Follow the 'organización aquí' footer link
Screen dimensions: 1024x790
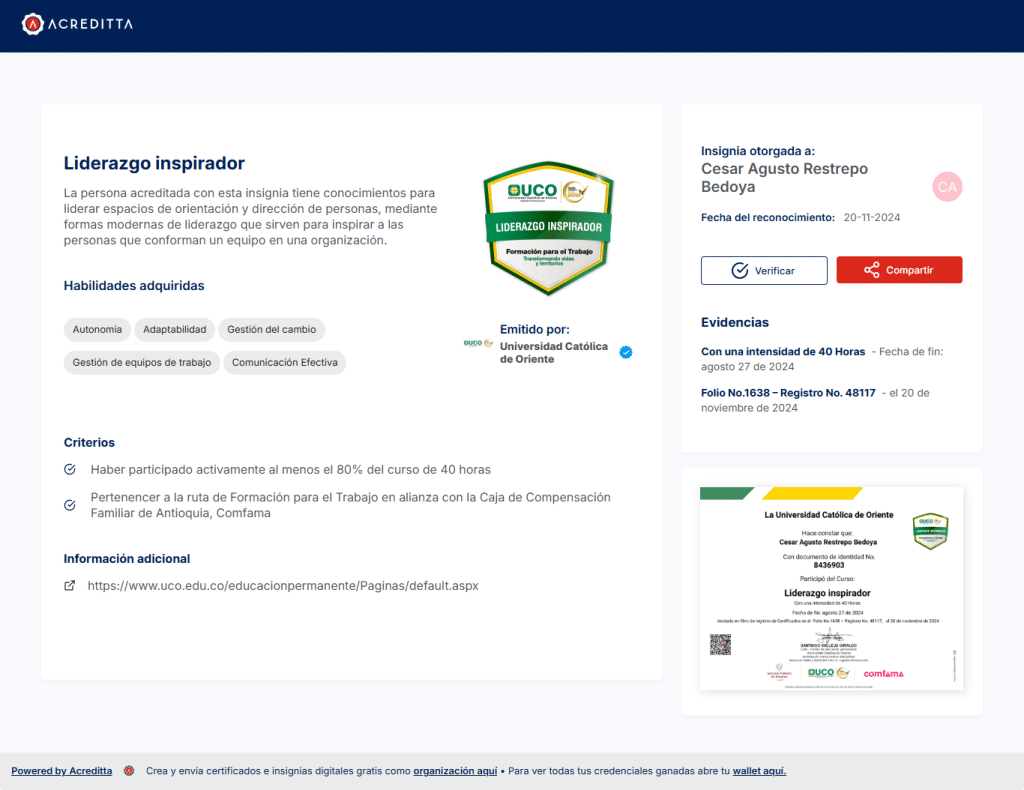click(x=455, y=771)
